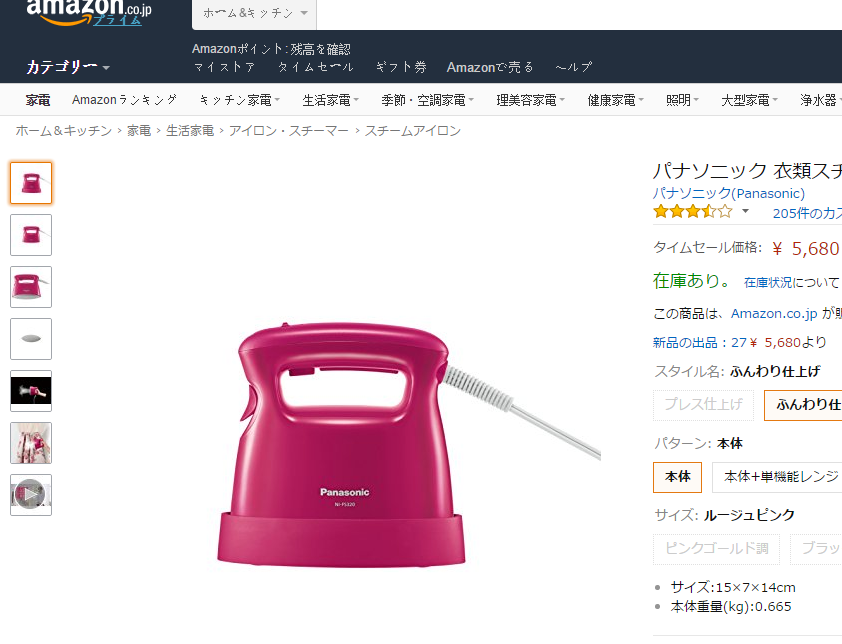Open the ホーム&キッチン search category dropdown
The width and height of the screenshot is (842, 644).
tap(255, 13)
